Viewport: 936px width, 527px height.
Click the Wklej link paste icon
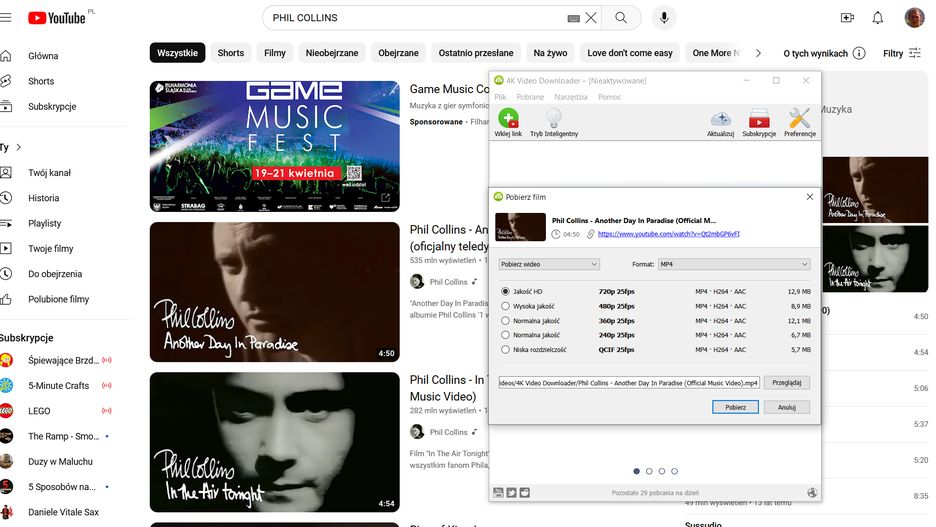pyautogui.click(x=508, y=119)
